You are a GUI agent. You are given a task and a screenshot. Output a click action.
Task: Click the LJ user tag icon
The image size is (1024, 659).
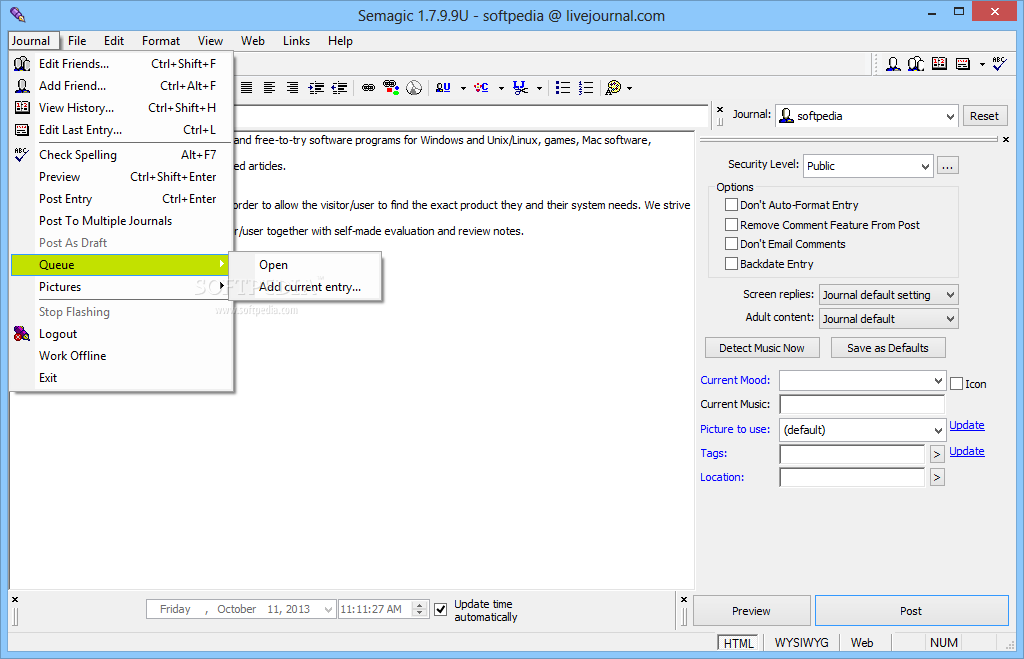(x=443, y=88)
